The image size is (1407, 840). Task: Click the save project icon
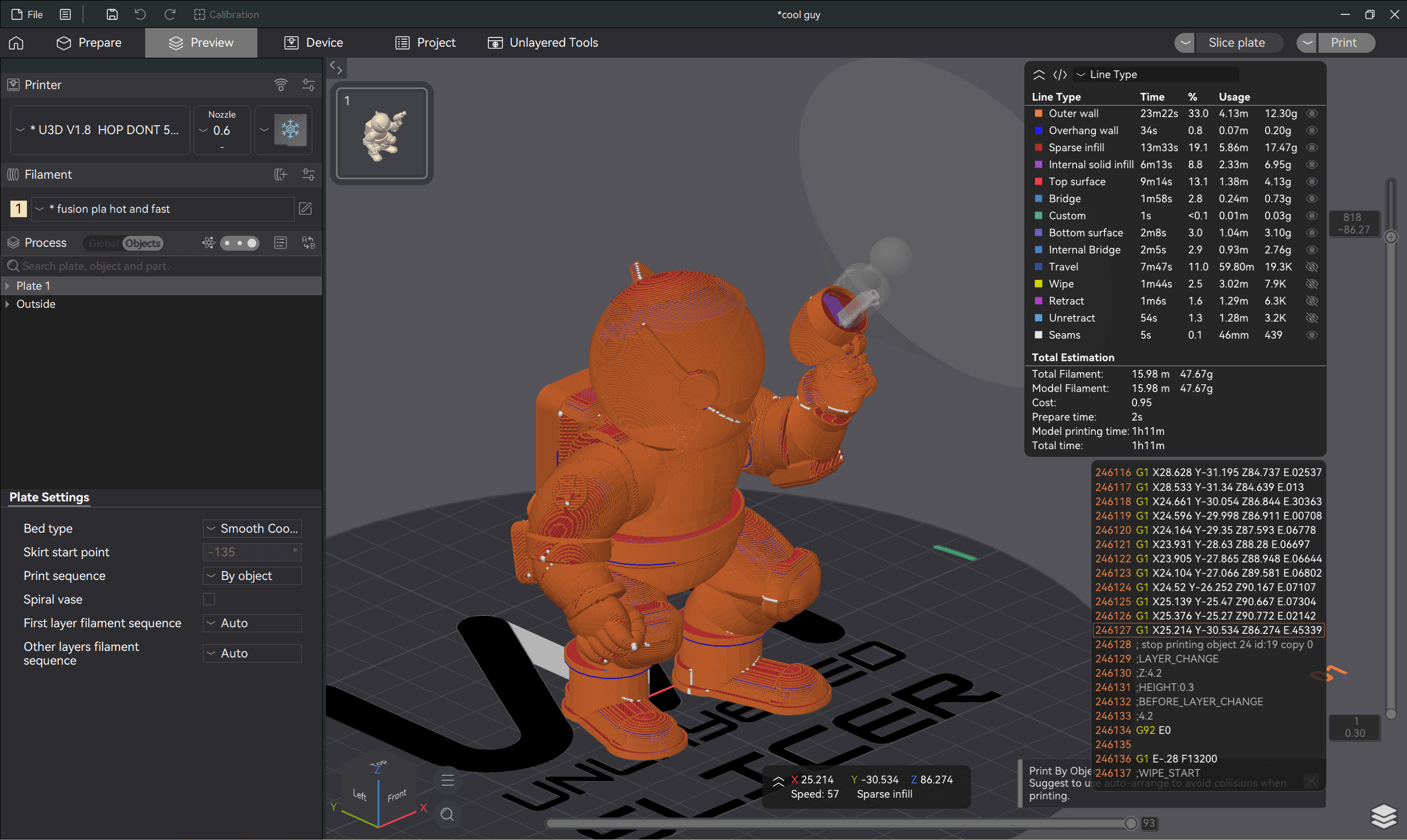tap(112, 15)
